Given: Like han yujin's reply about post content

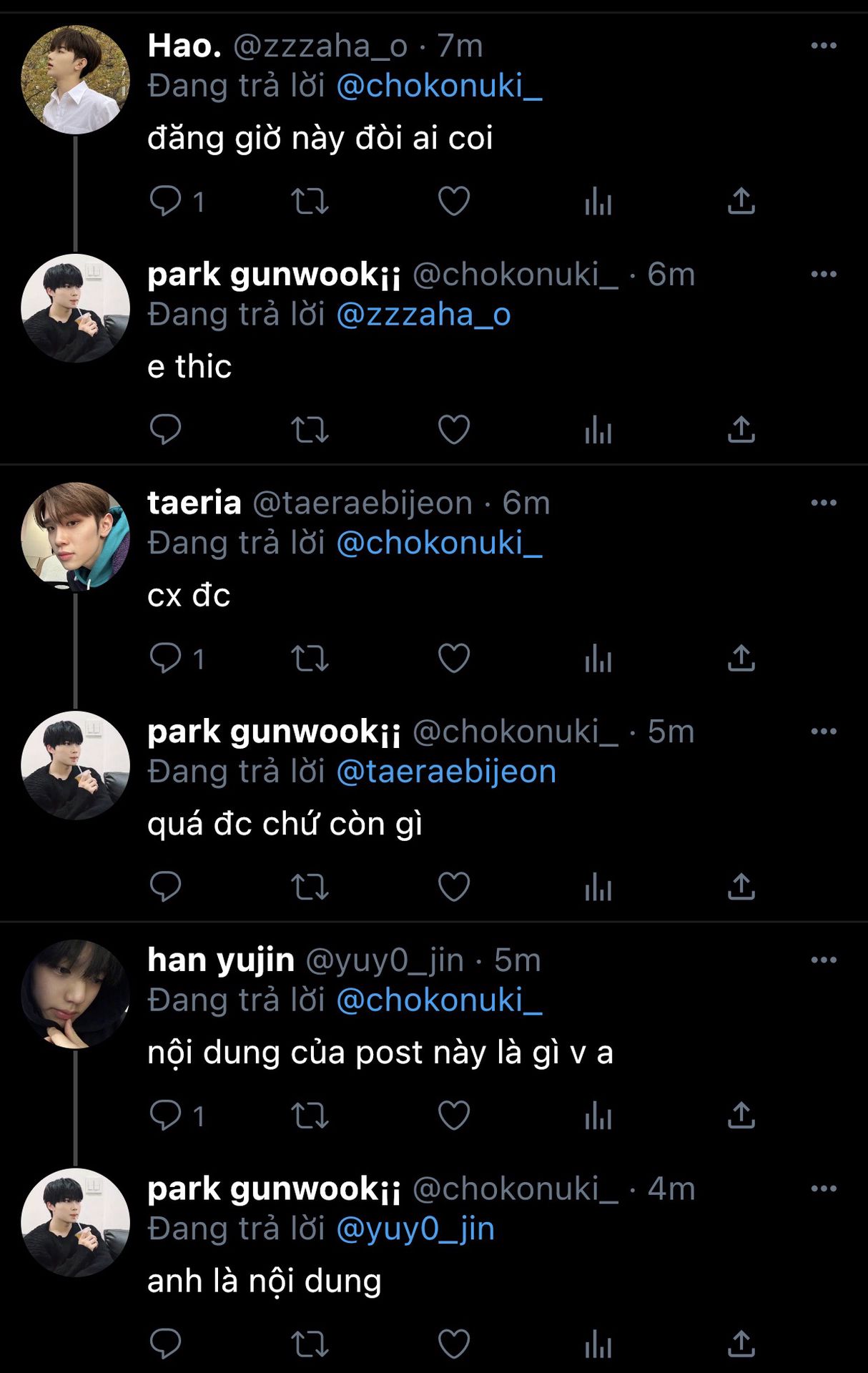Looking at the screenshot, I should [453, 1116].
